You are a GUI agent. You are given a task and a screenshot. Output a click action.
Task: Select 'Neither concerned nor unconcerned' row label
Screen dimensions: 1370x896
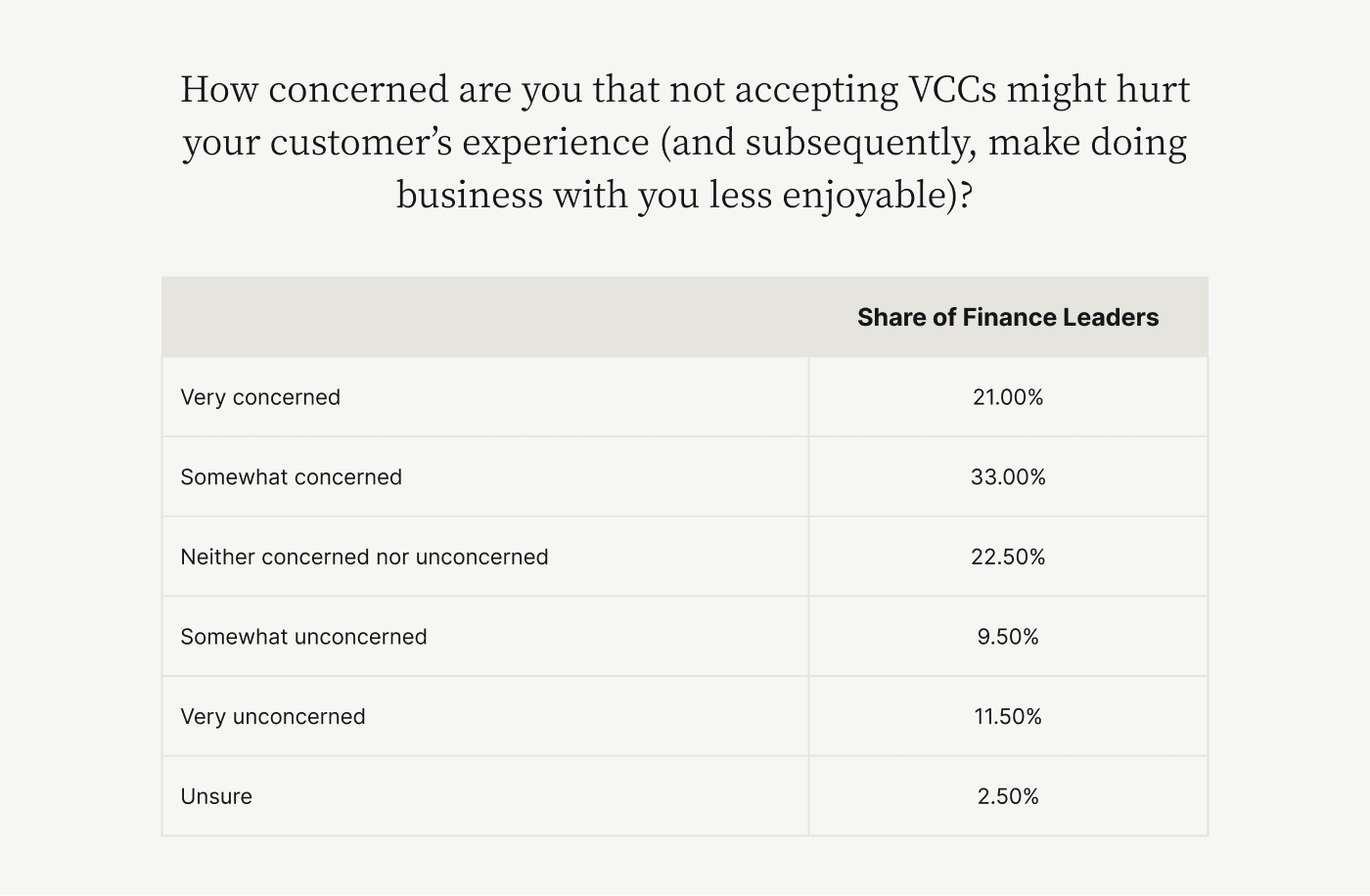point(364,557)
